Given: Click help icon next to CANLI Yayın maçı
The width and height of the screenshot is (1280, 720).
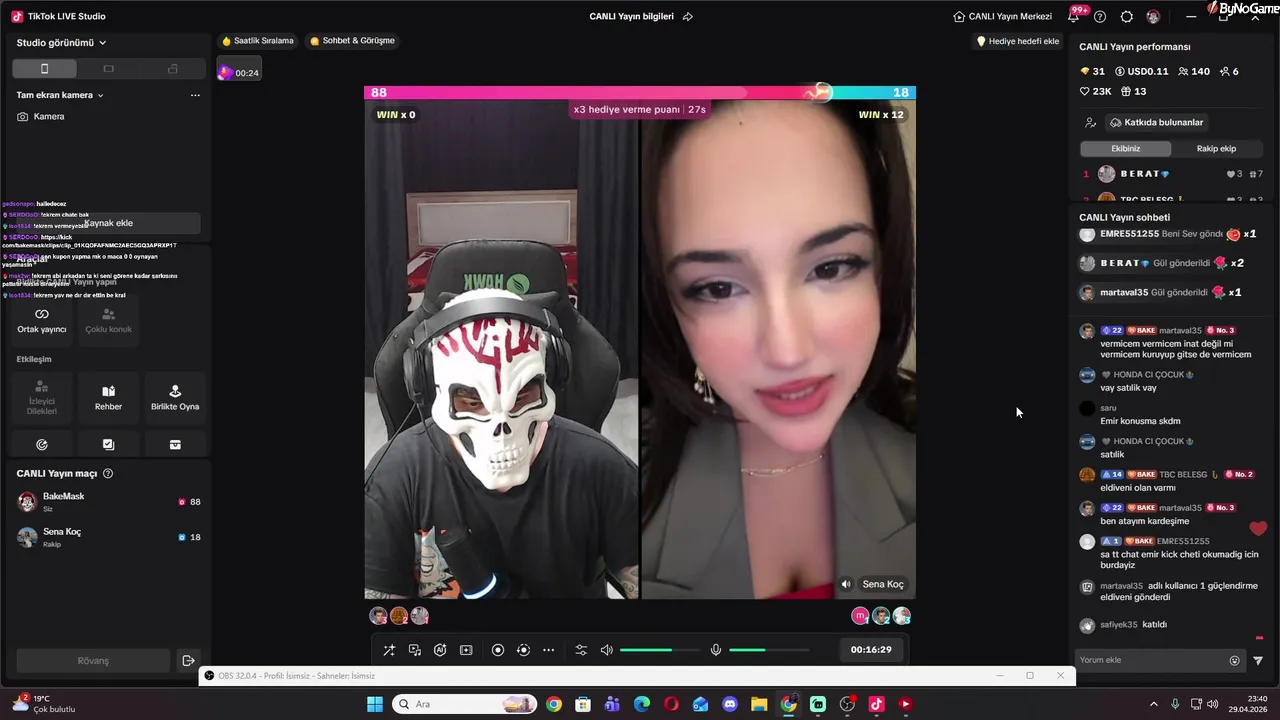Looking at the screenshot, I should 108,474.
